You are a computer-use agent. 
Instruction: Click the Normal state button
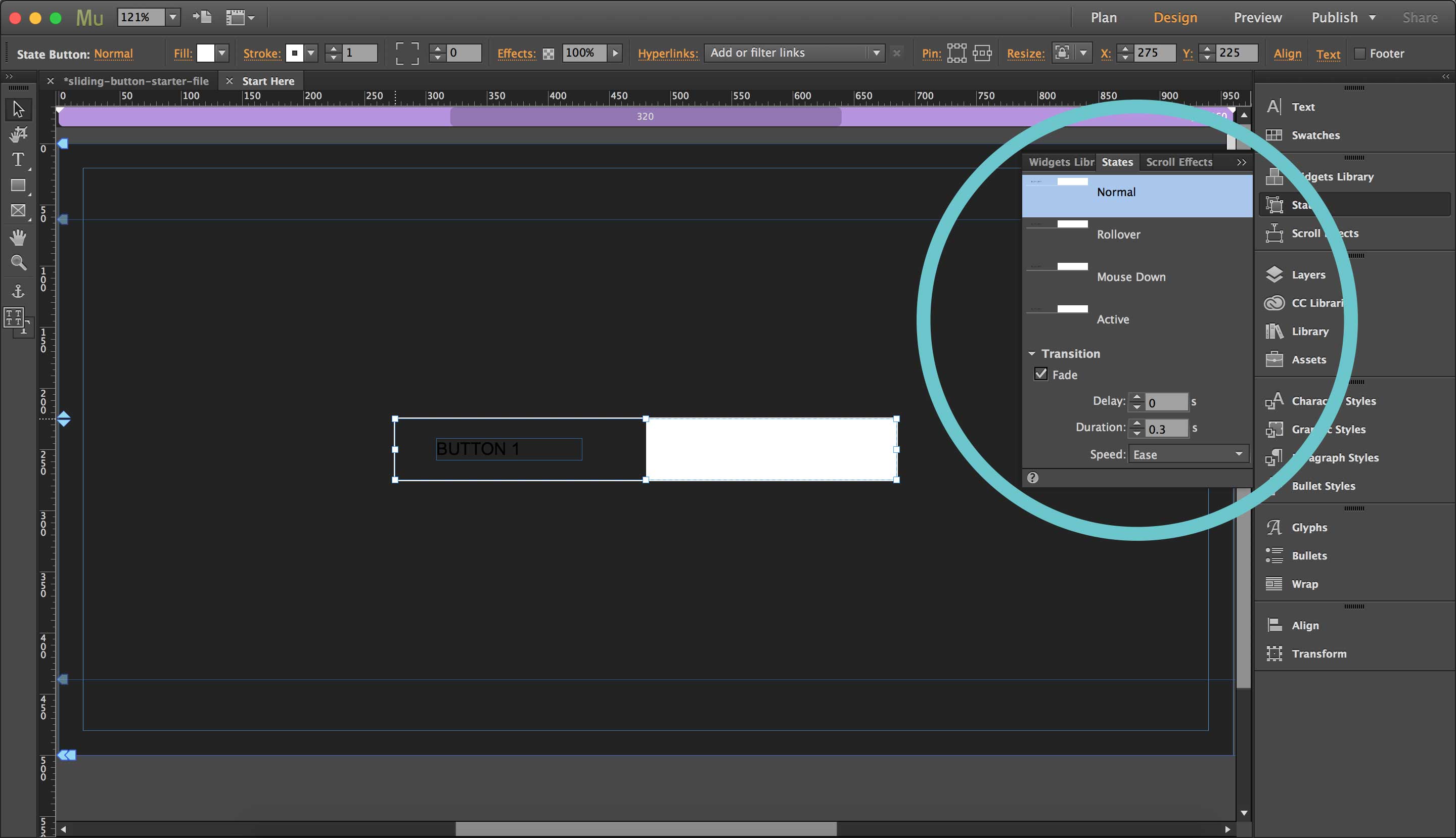click(1135, 191)
